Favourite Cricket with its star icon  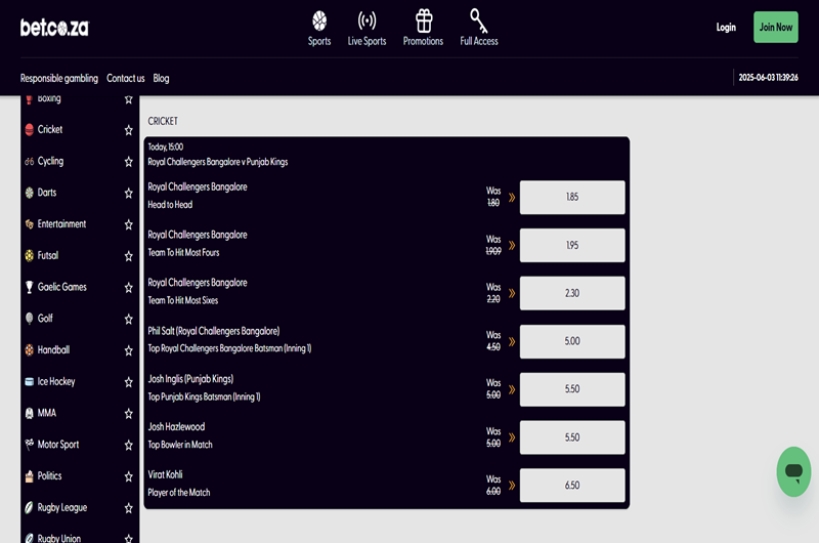128,130
